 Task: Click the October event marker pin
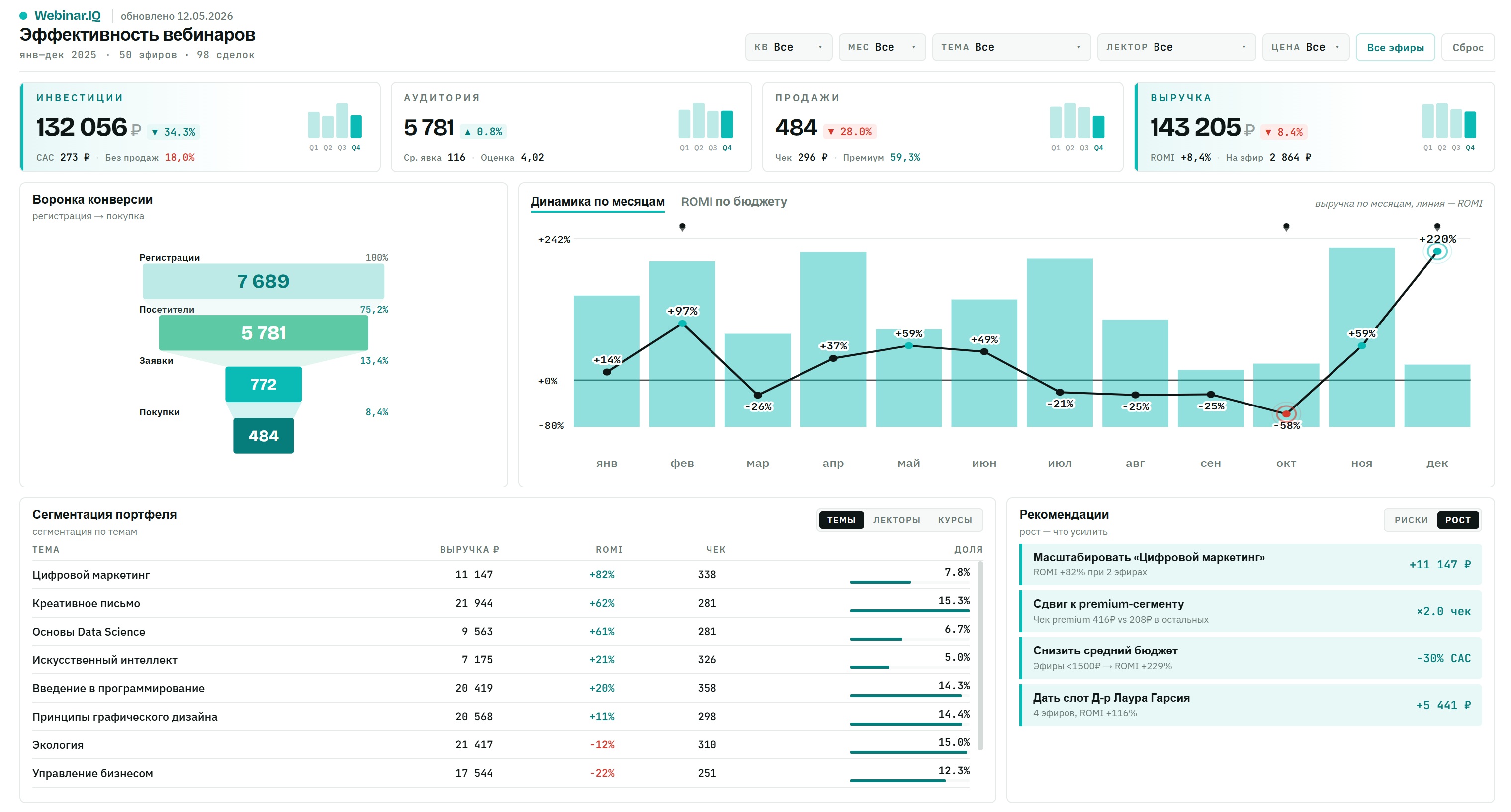pos(1286,227)
